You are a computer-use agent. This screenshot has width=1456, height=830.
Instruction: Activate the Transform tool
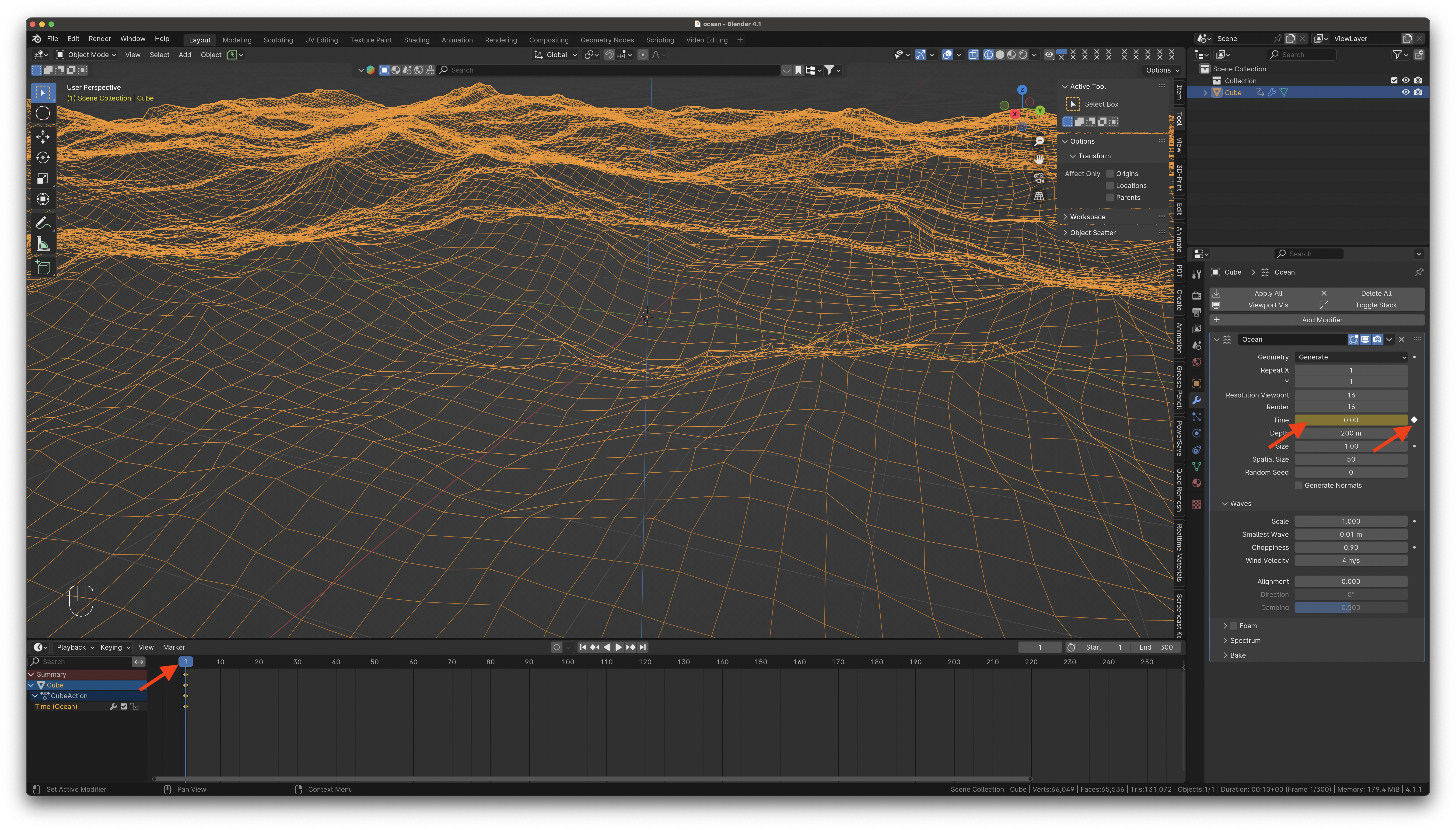[43, 199]
